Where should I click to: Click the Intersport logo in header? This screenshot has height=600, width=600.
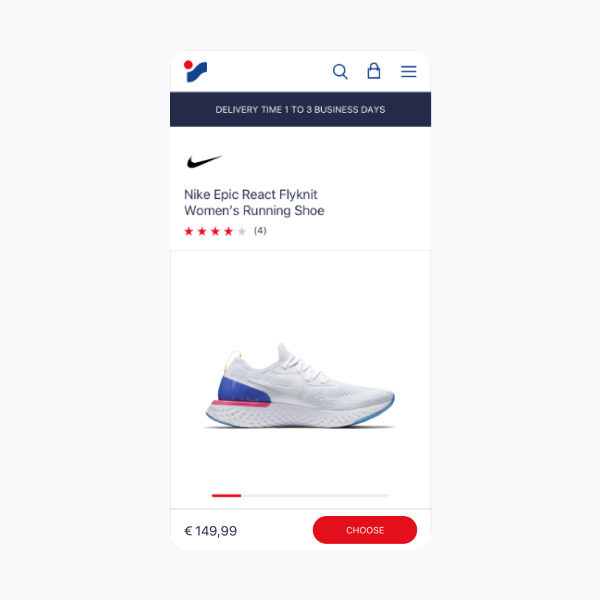[195, 71]
